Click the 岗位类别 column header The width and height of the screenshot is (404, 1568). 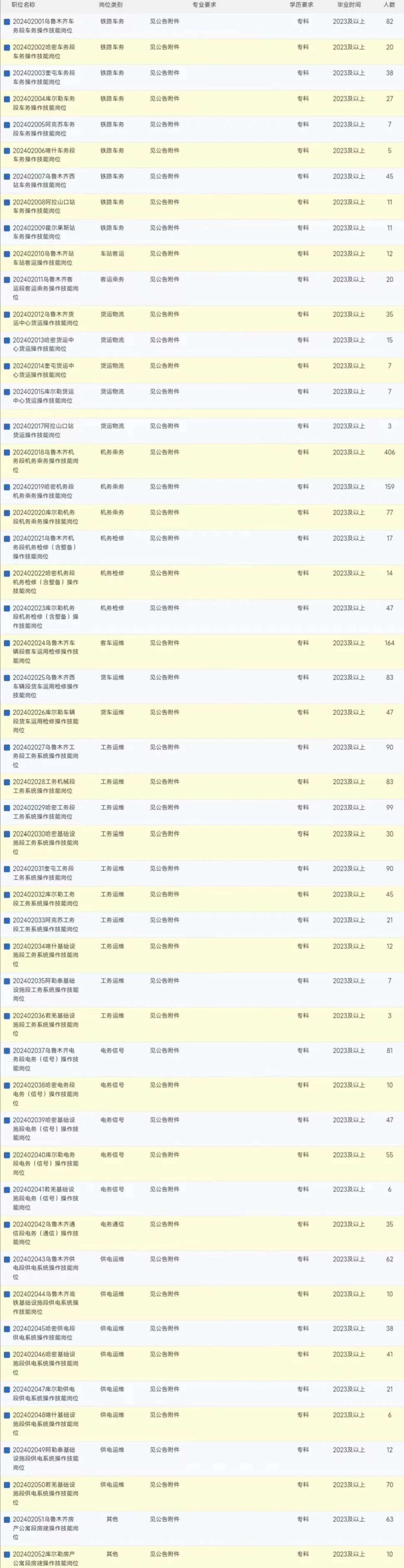point(111,5)
